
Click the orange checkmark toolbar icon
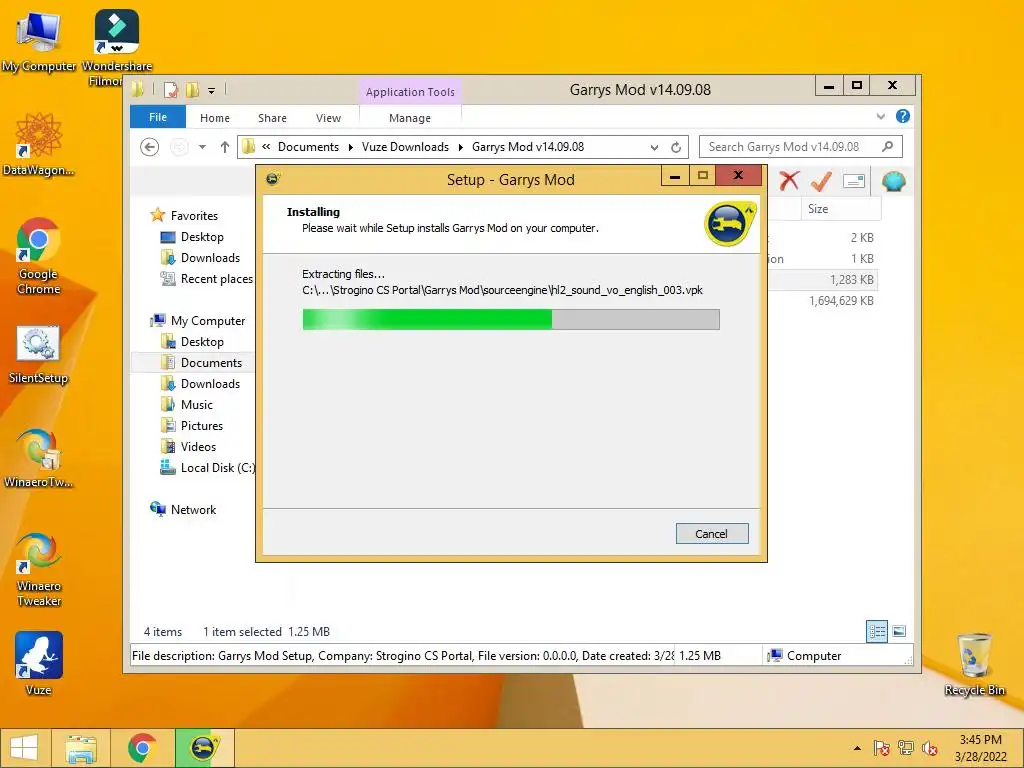click(x=821, y=181)
